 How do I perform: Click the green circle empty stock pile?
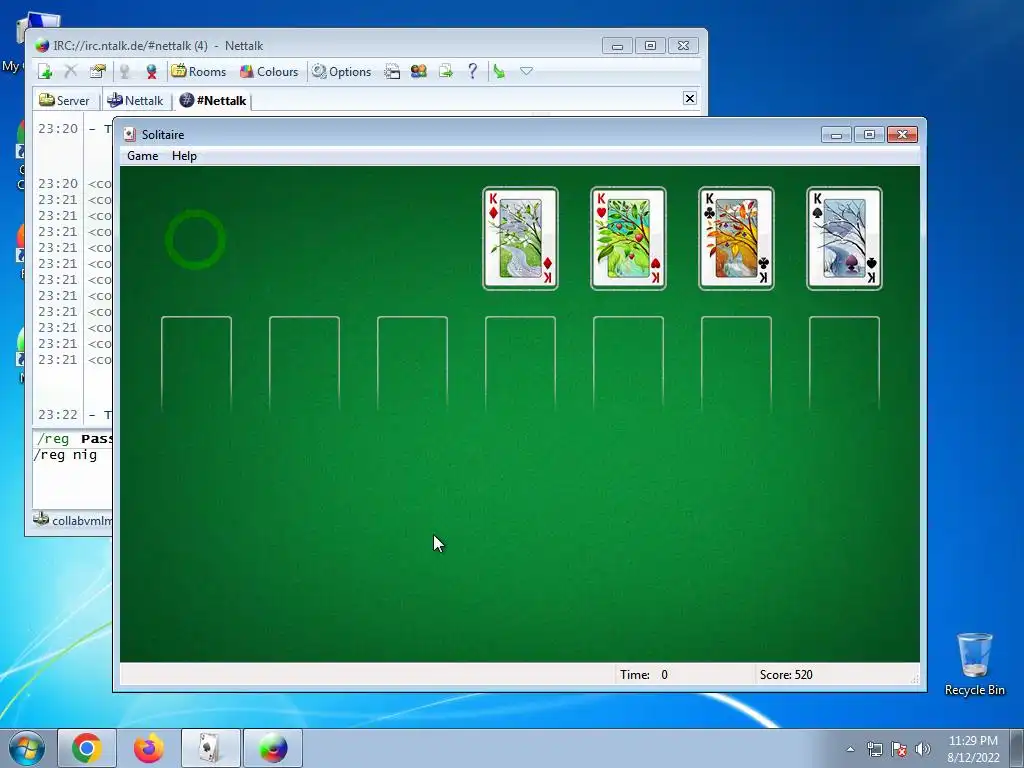coord(195,240)
